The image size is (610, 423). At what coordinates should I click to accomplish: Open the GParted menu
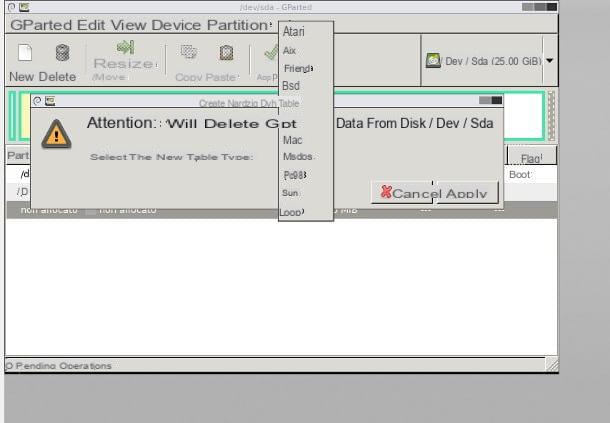coord(41,25)
